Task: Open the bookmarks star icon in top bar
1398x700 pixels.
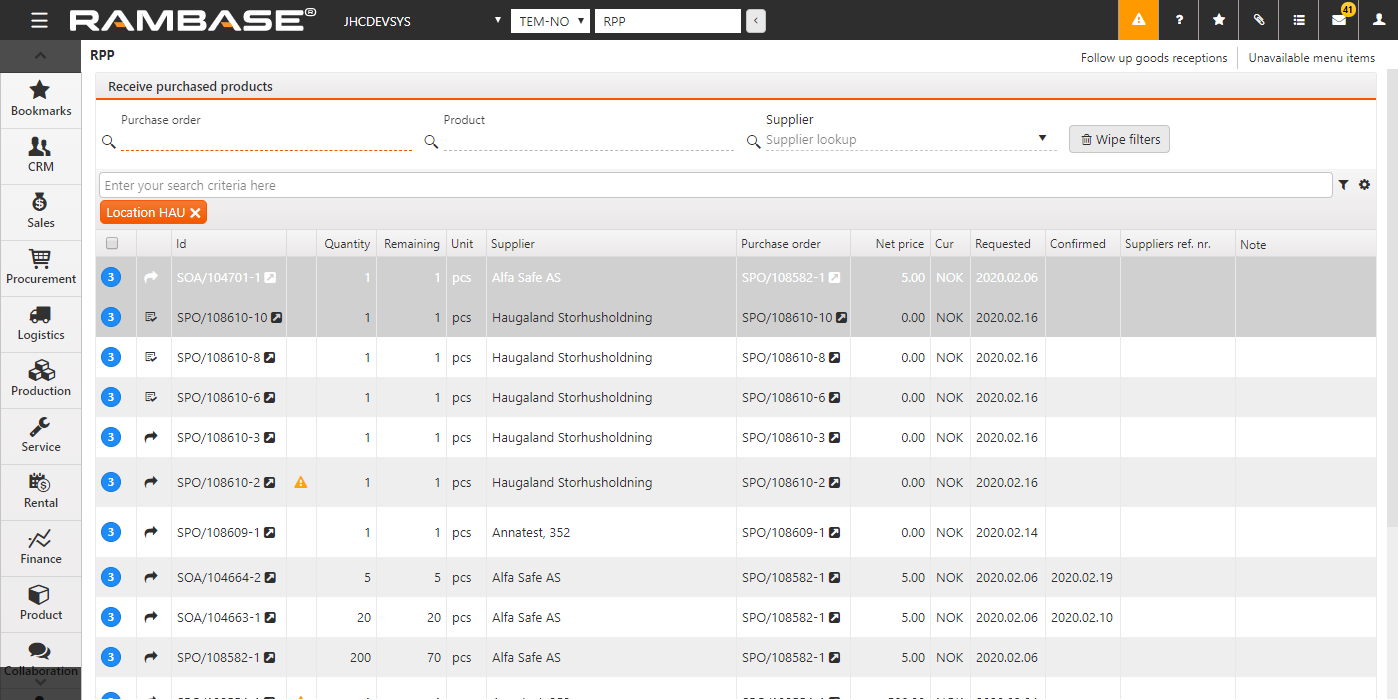Action: point(1218,20)
